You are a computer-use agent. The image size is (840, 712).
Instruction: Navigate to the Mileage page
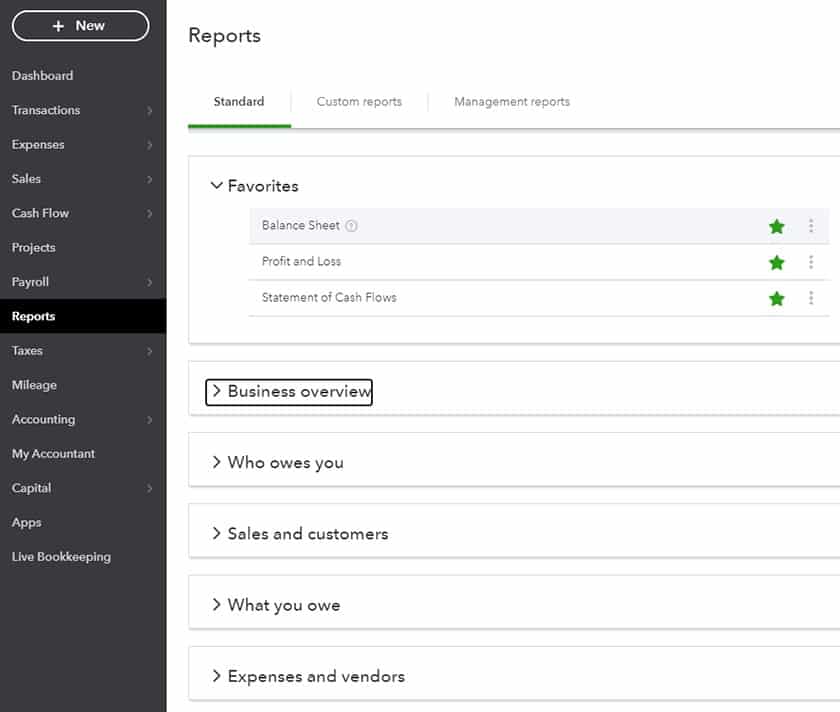(x=34, y=385)
